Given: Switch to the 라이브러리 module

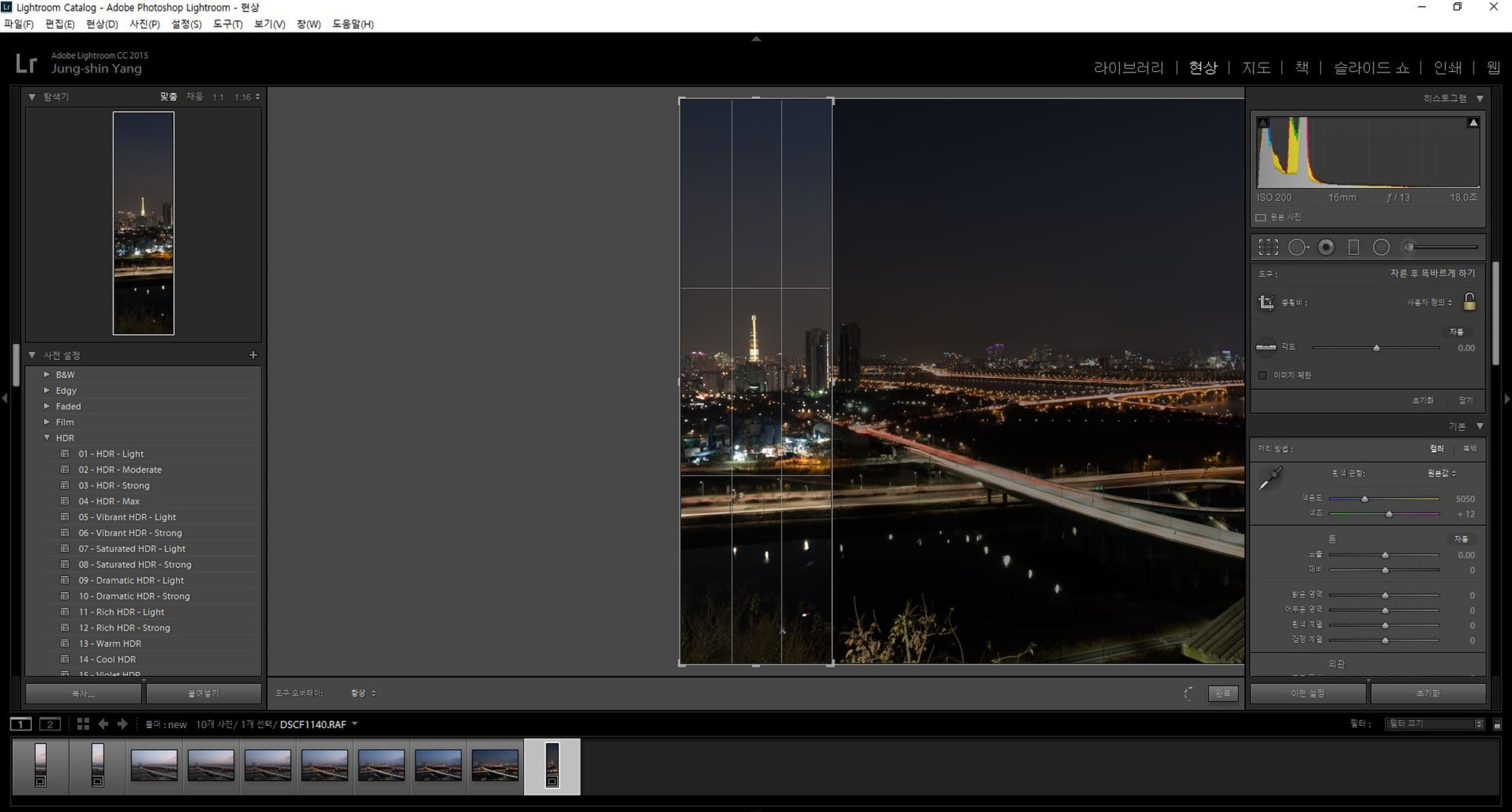Looking at the screenshot, I should tap(1129, 68).
